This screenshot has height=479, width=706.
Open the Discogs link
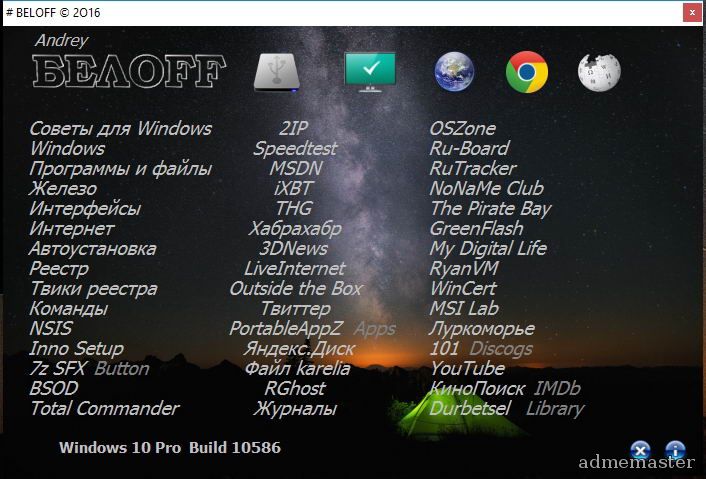click(x=501, y=348)
